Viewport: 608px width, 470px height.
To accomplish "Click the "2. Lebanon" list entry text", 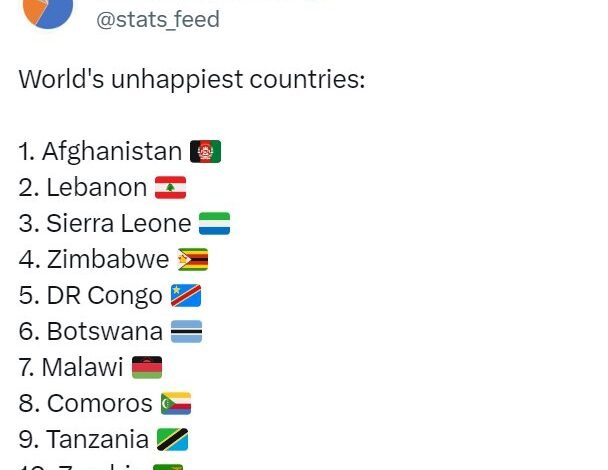I will point(83,187).
